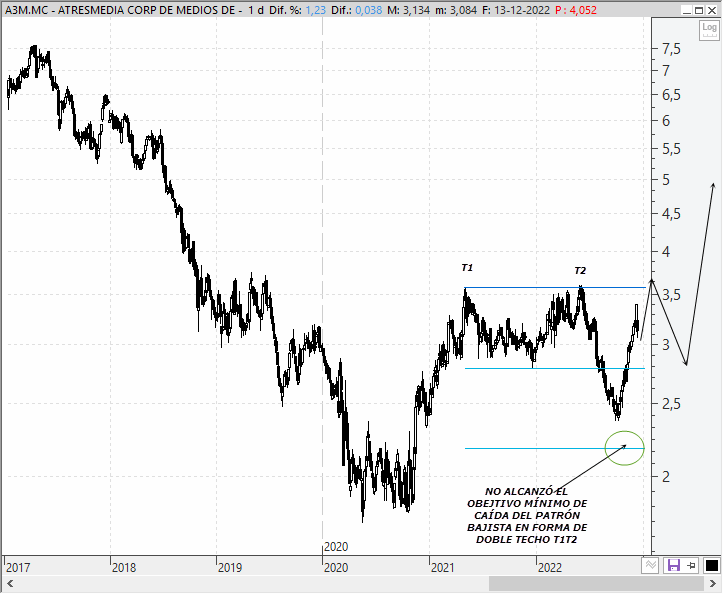Screen dimensions: 723x594
Task: Select the T2 label on the chart
Action: [x=580, y=271]
